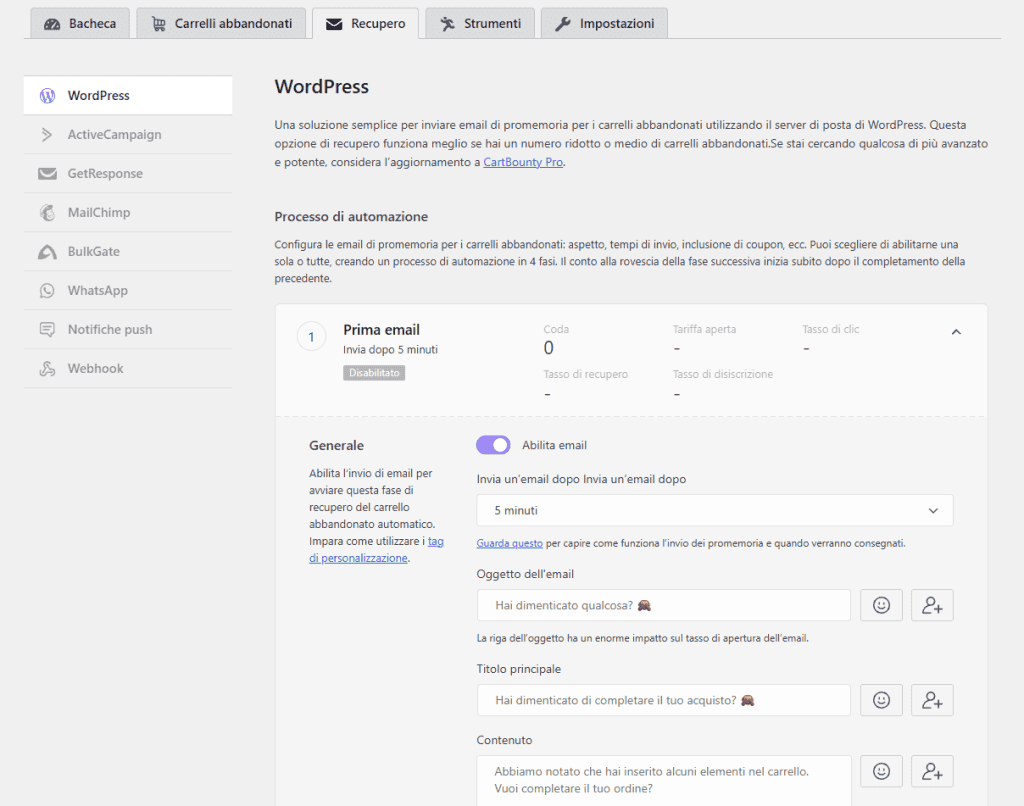Select MailChimp recovery option
1024x806 pixels.
(x=128, y=212)
